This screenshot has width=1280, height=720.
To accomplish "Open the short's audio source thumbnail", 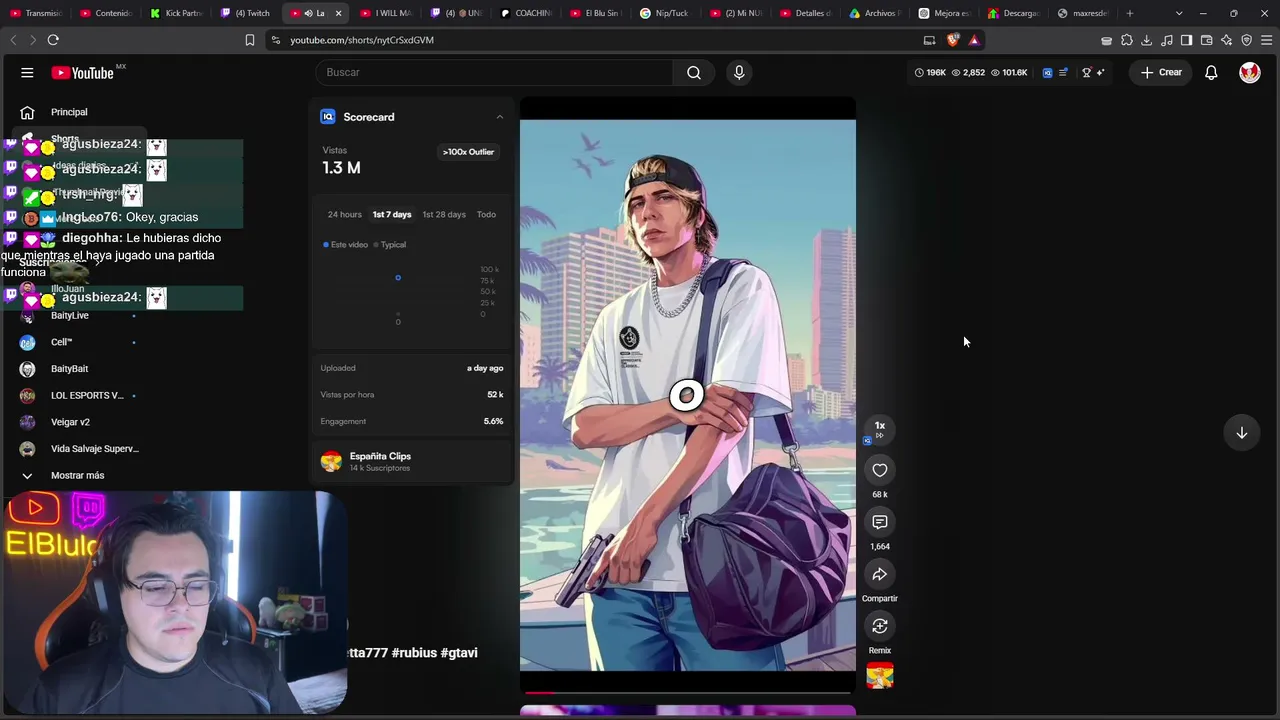I will (880, 676).
